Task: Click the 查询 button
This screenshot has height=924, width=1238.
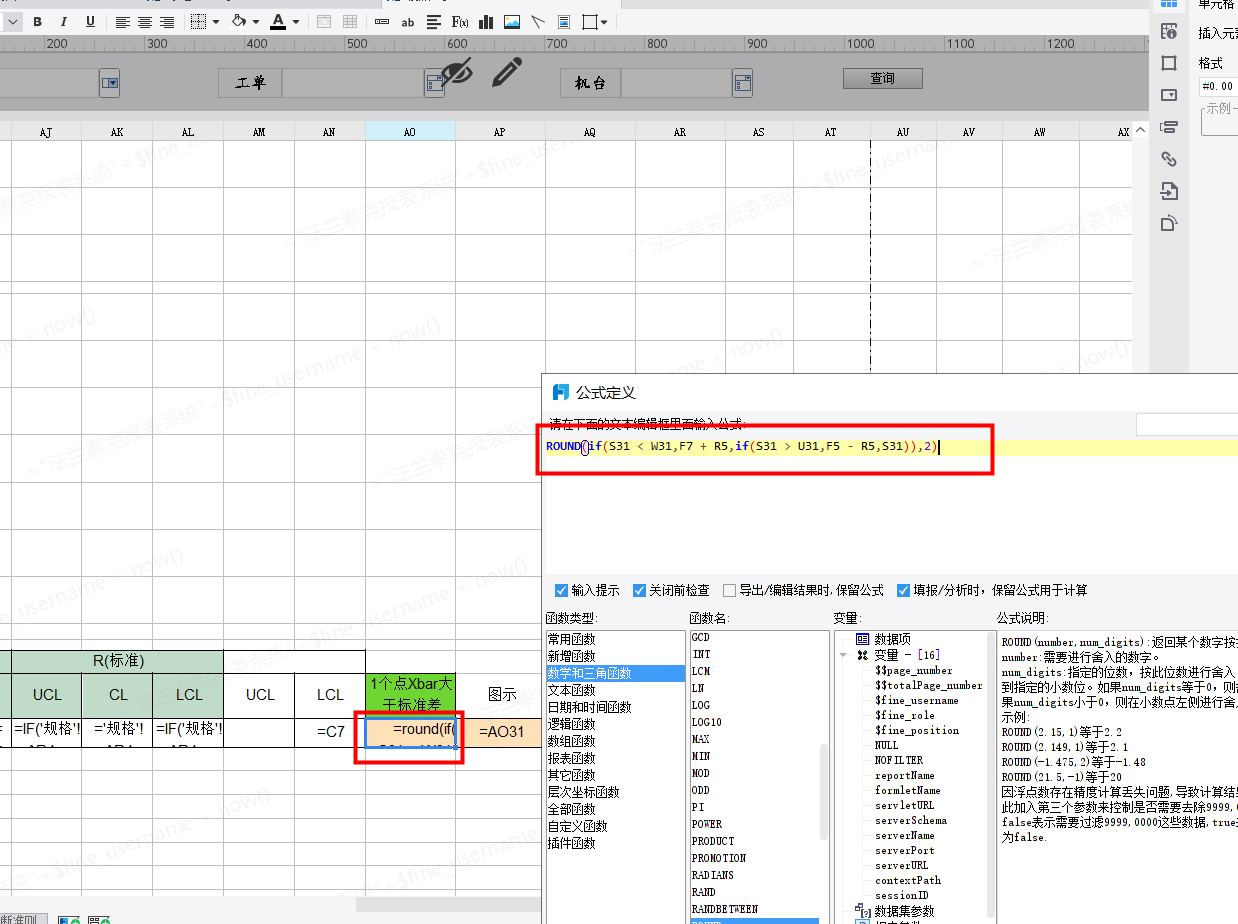Action: pos(882,78)
